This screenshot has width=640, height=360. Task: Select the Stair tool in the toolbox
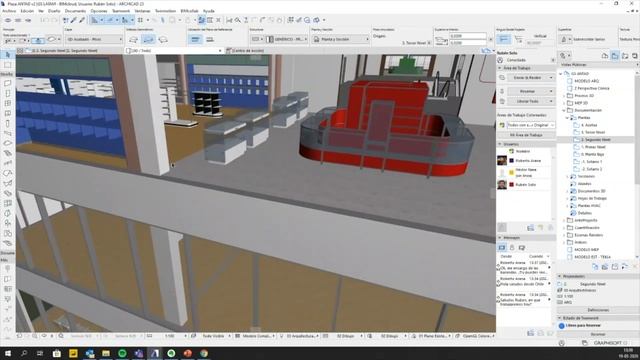tap(7, 153)
